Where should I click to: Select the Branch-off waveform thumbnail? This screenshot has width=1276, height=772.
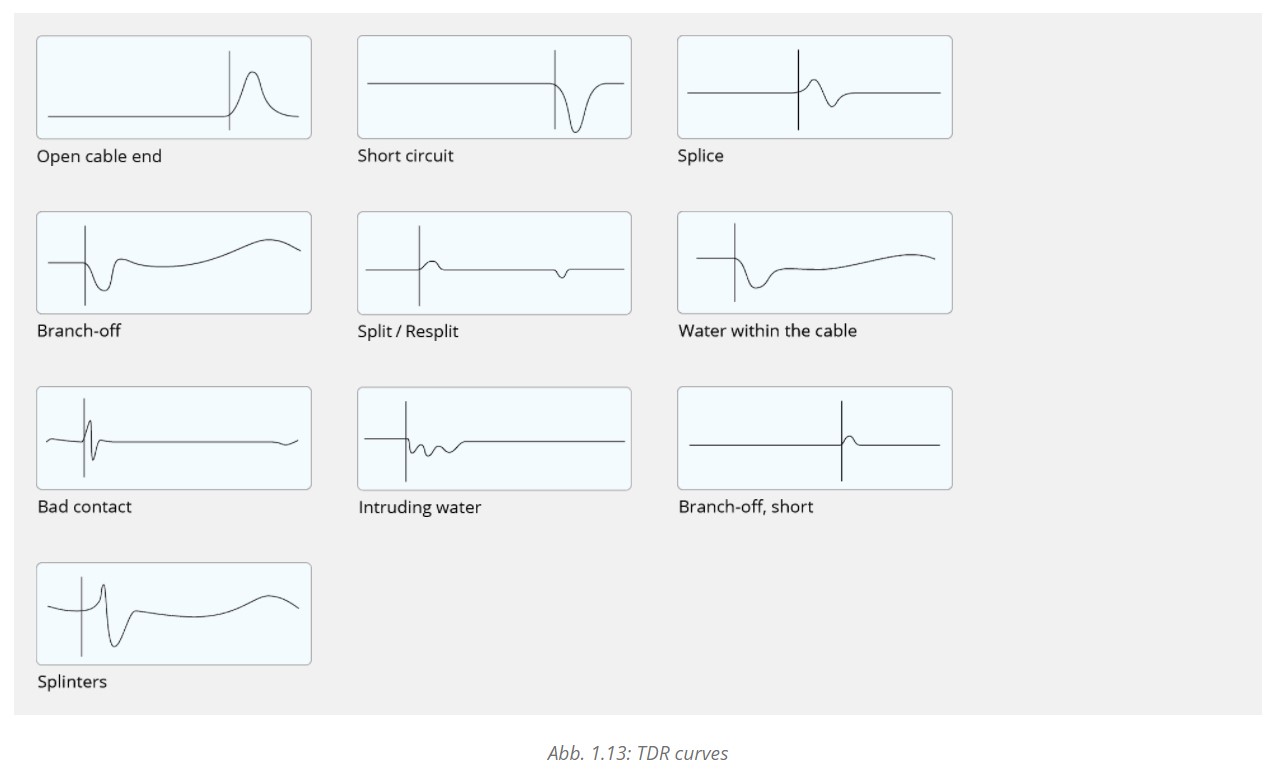tap(174, 263)
